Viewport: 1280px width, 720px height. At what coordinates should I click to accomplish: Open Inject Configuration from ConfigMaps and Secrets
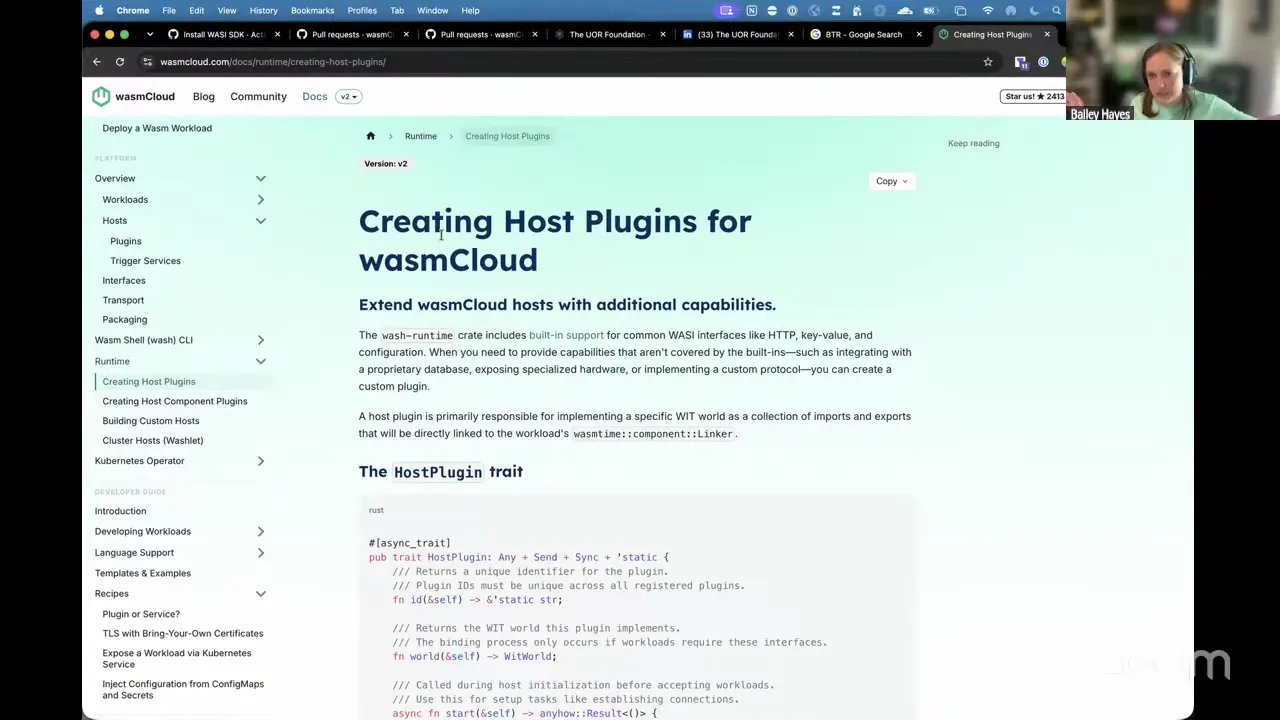[183, 689]
